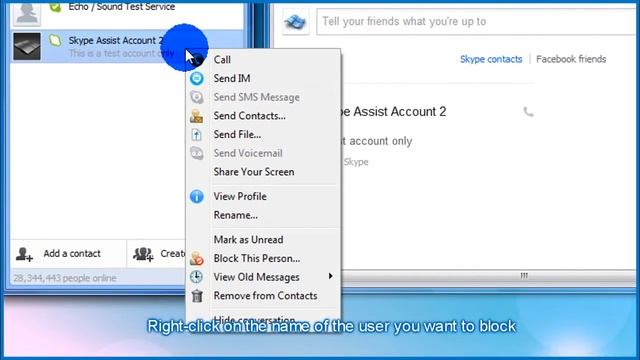Image resolution: width=640 pixels, height=360 pixels.
Task: Click the Skype home cloud icon
Action: click(x=295, y=21)
